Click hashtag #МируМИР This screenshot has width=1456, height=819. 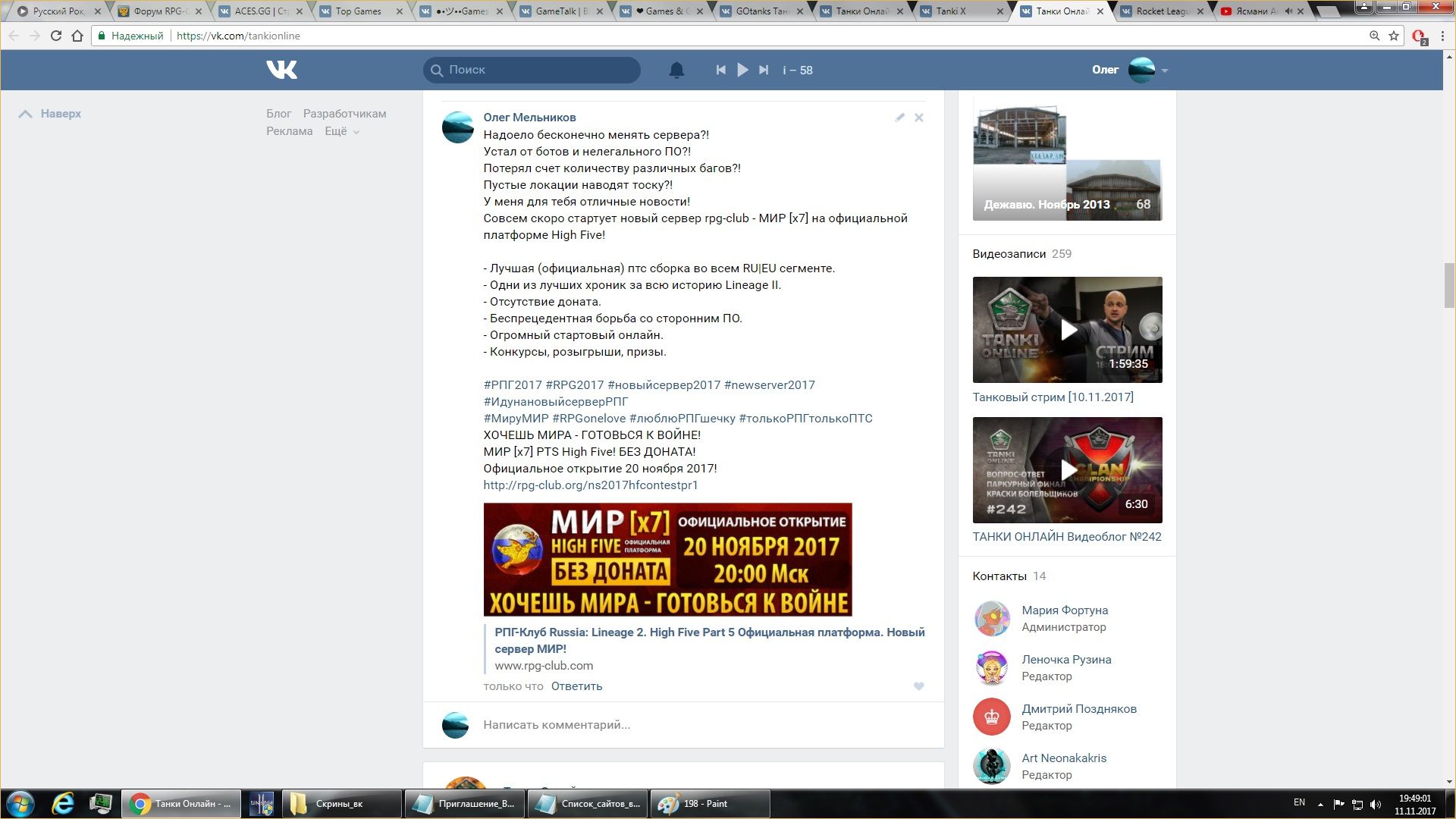coord(516,419)
